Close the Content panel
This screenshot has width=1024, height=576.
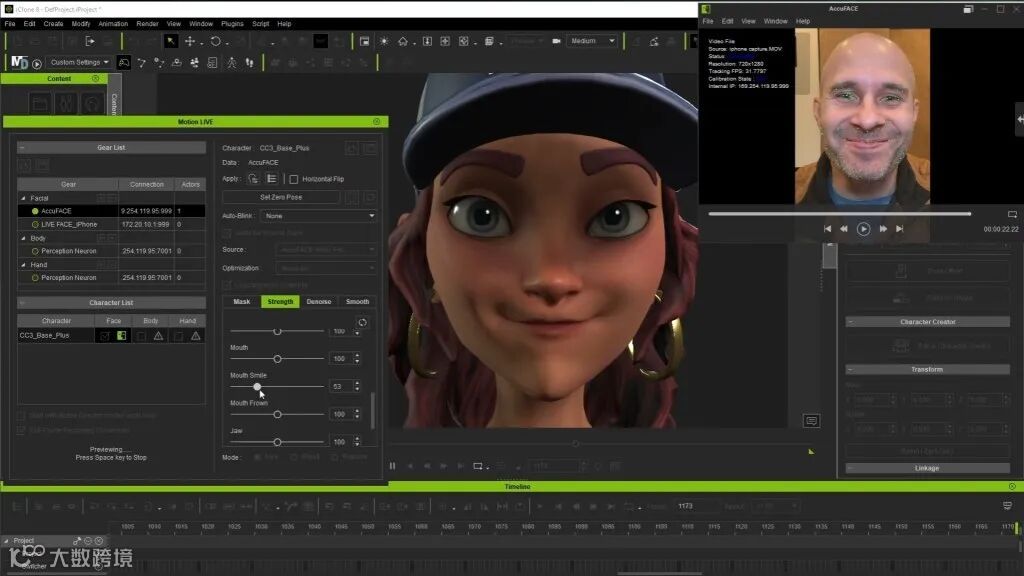[95, 78]
